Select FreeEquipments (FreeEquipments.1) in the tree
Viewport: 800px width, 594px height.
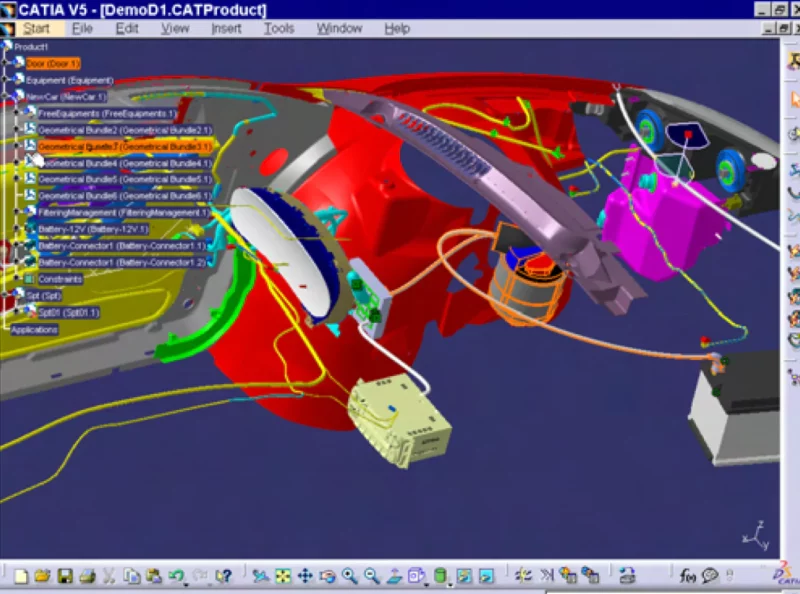click(107, 114)
